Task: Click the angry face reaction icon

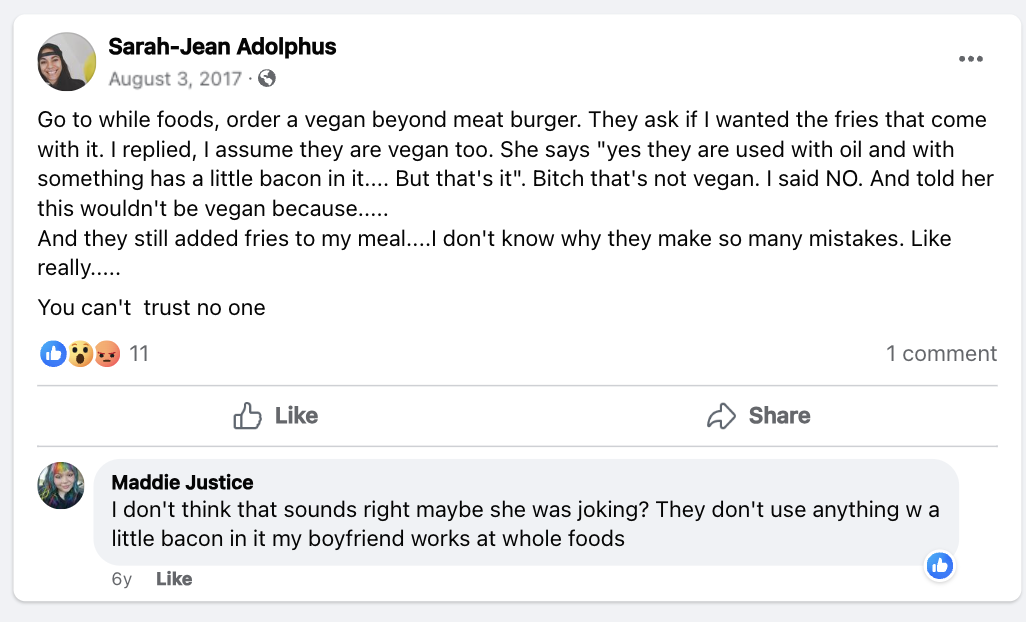Action: click(107, 354)
